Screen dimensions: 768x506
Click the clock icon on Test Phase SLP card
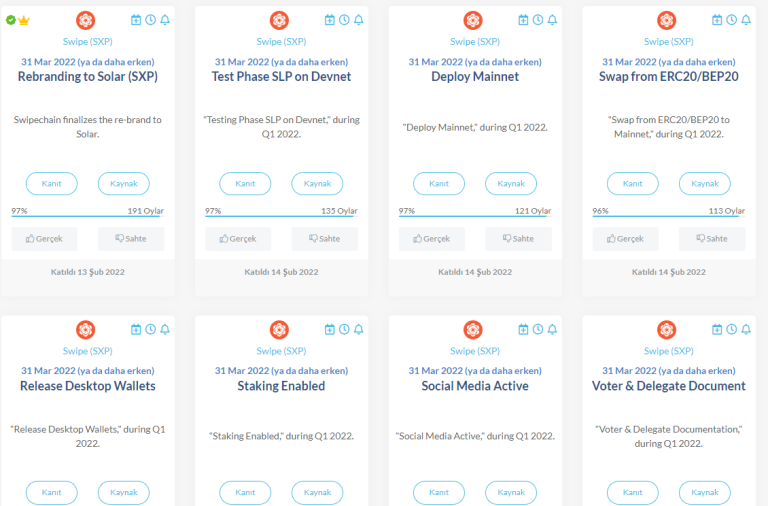[x=344, y=20]
